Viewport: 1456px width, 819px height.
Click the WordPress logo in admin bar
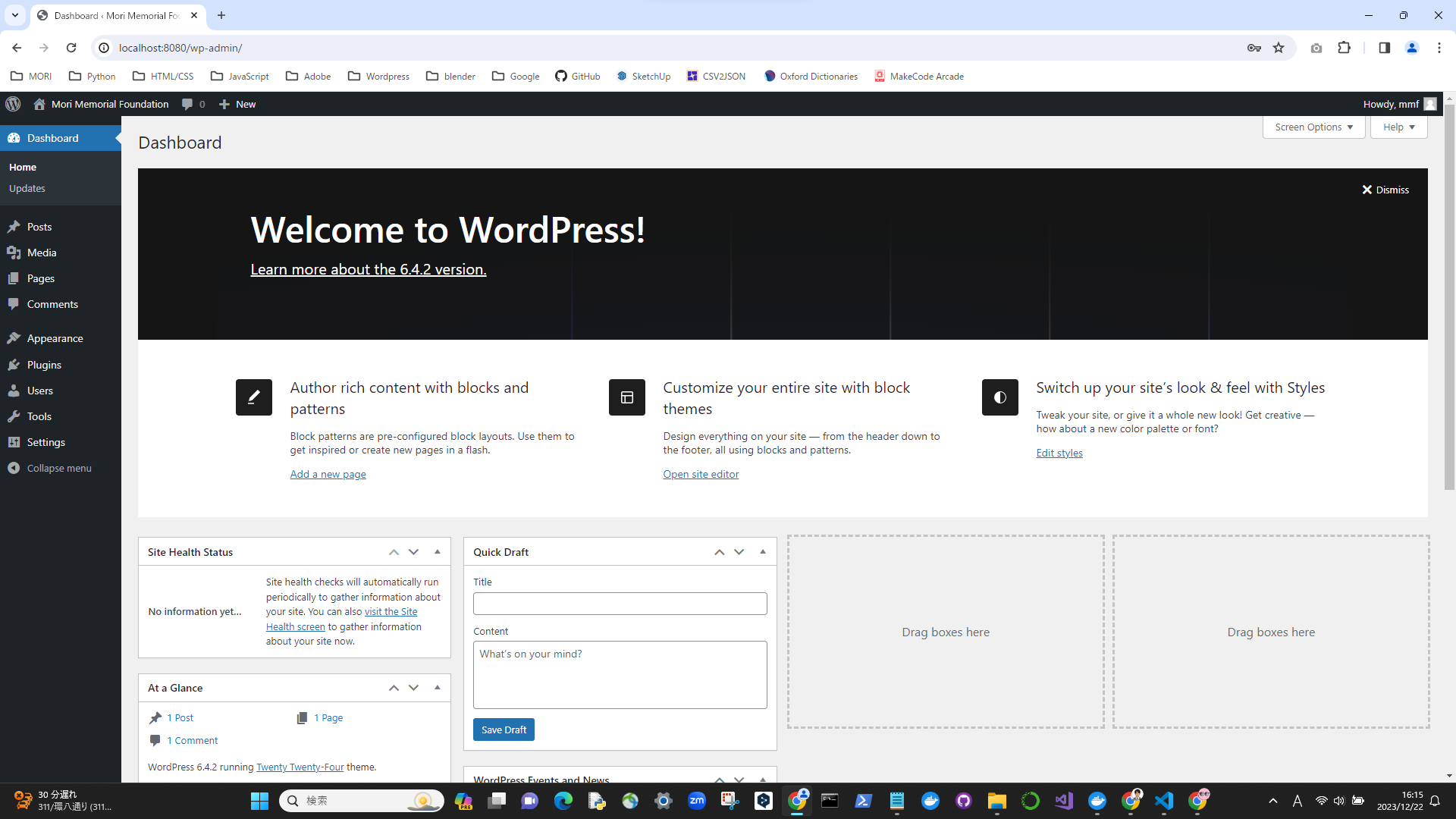pyautogui.click(x=13, y=104)
